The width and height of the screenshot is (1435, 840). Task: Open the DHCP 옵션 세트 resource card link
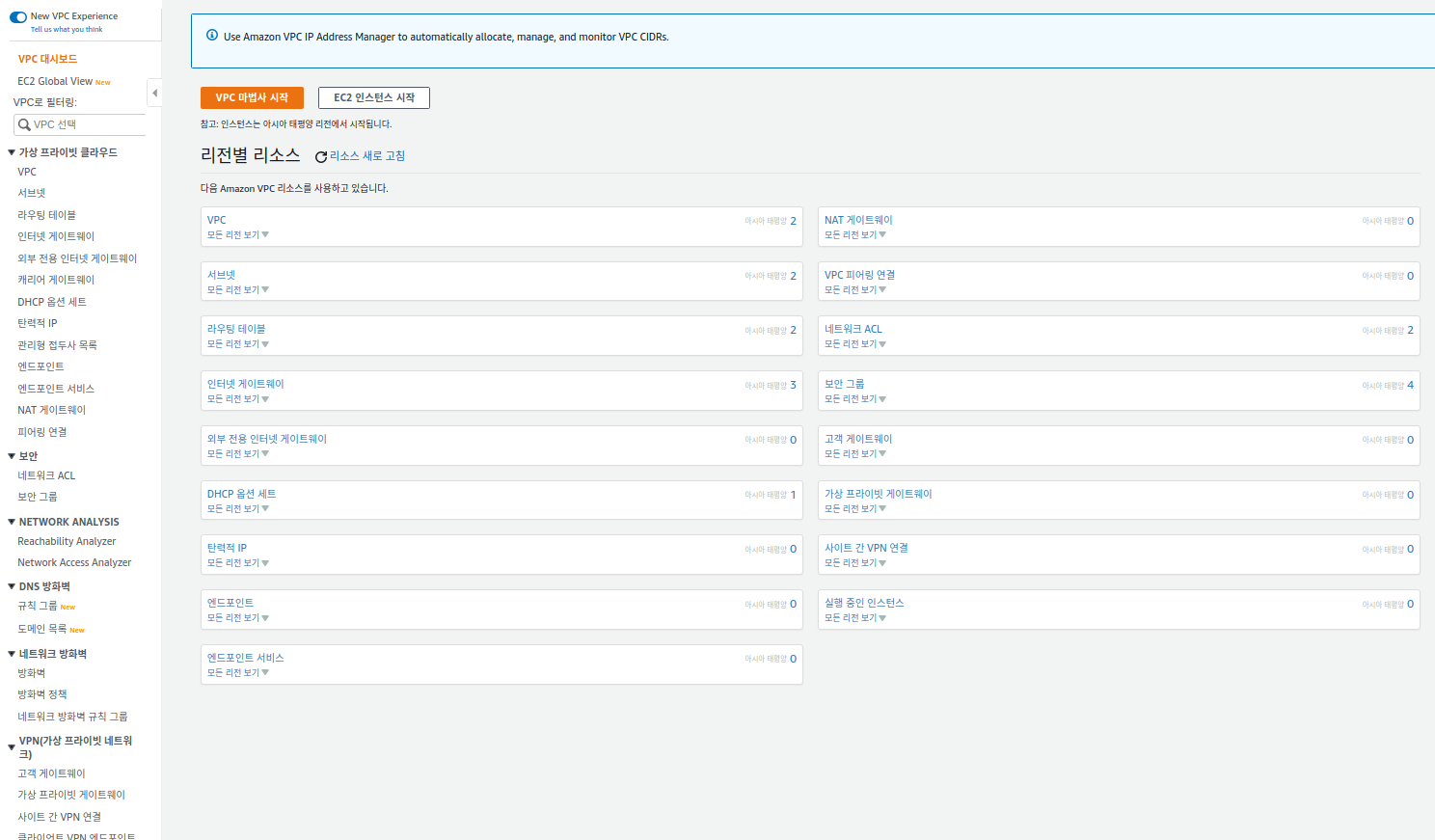(241, 494)
